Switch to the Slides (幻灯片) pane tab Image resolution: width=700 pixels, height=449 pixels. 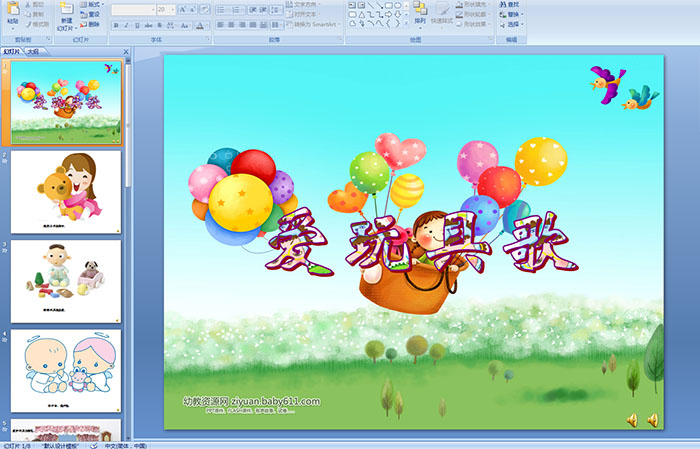point(12,52)
